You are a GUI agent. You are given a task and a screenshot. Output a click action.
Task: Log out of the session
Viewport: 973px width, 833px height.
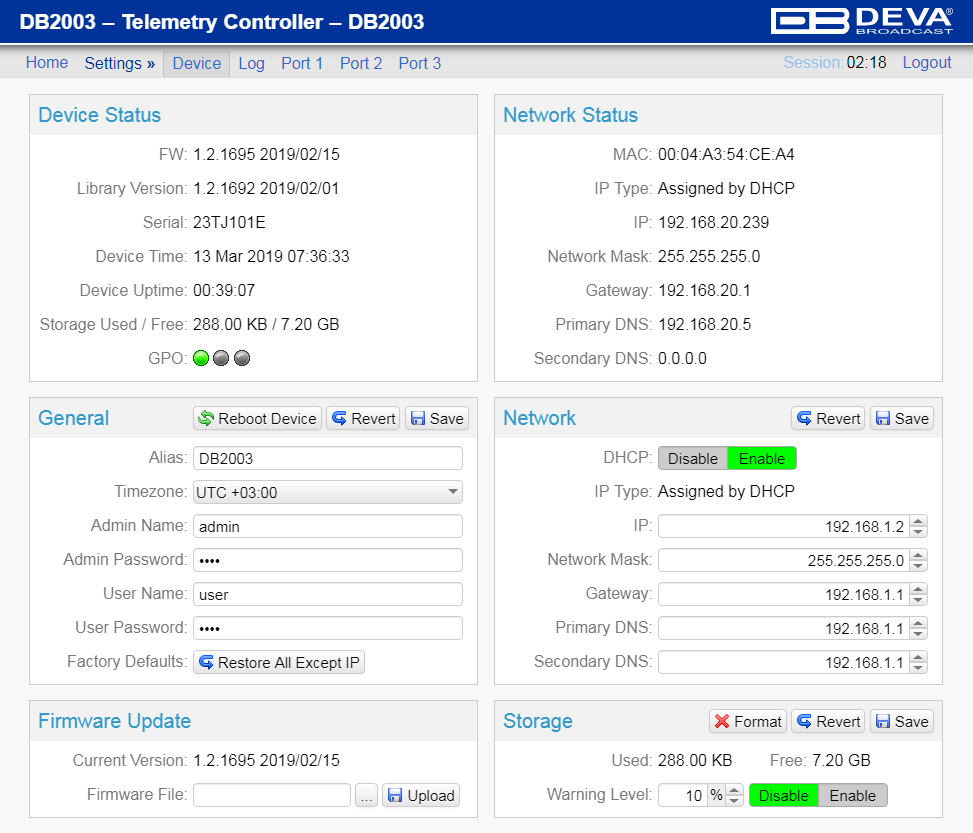point(926,63)
